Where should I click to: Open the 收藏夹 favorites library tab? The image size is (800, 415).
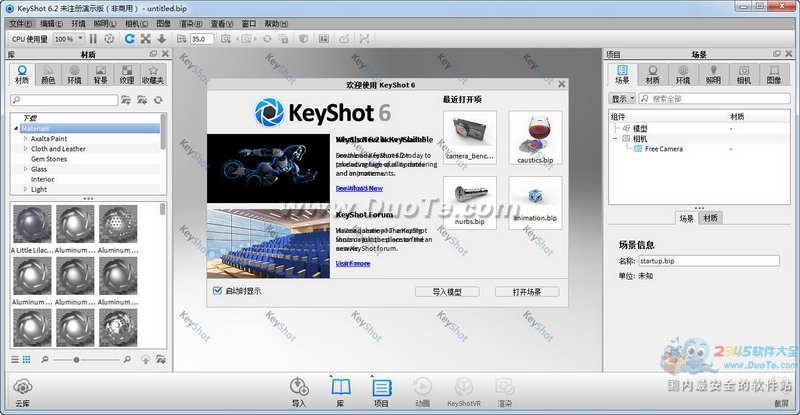click(x=153, y=75)
